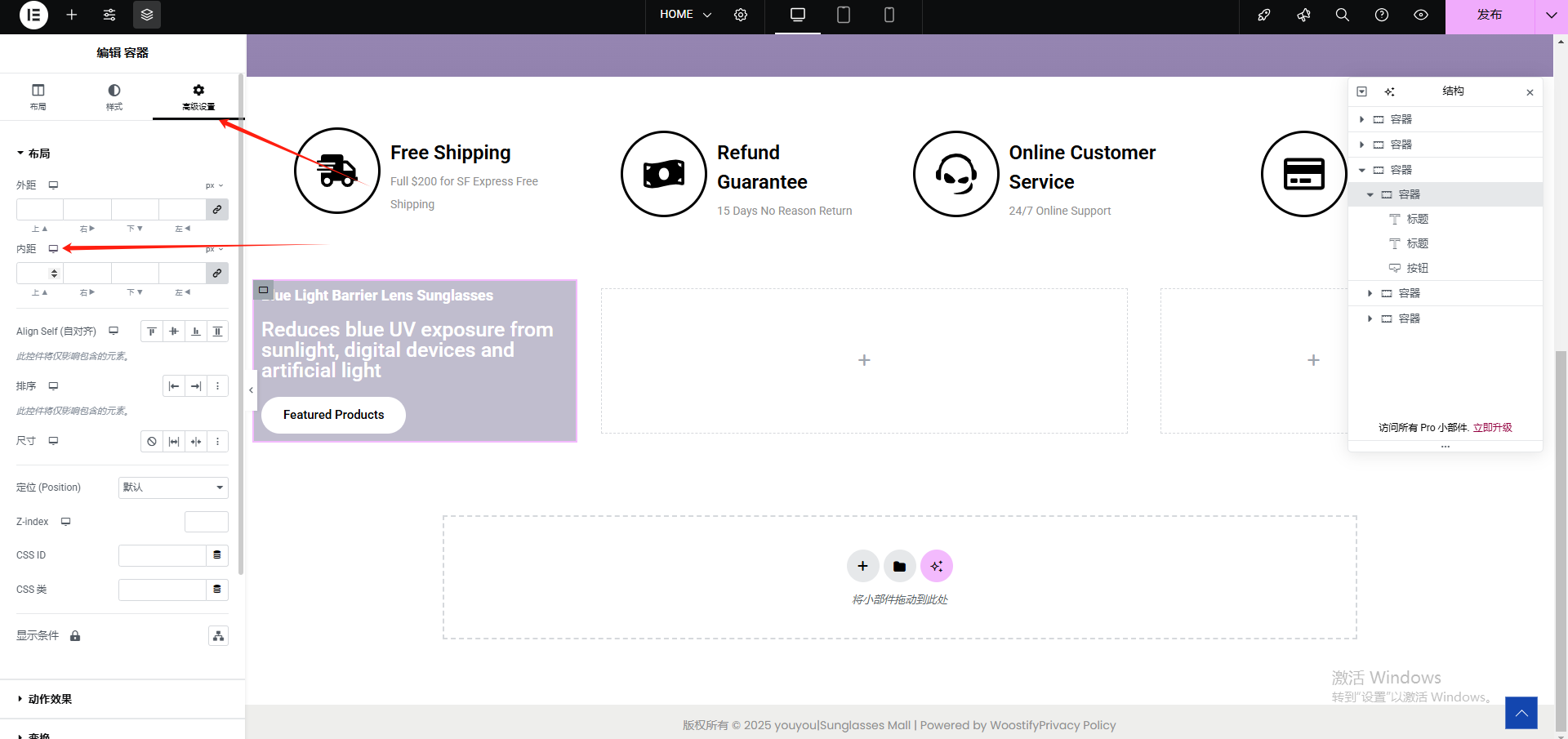Image resolution: width=1568 pixels, height=739 pixels.
Task: Open site settings sliders icon
Action: (x=109, y=15)
